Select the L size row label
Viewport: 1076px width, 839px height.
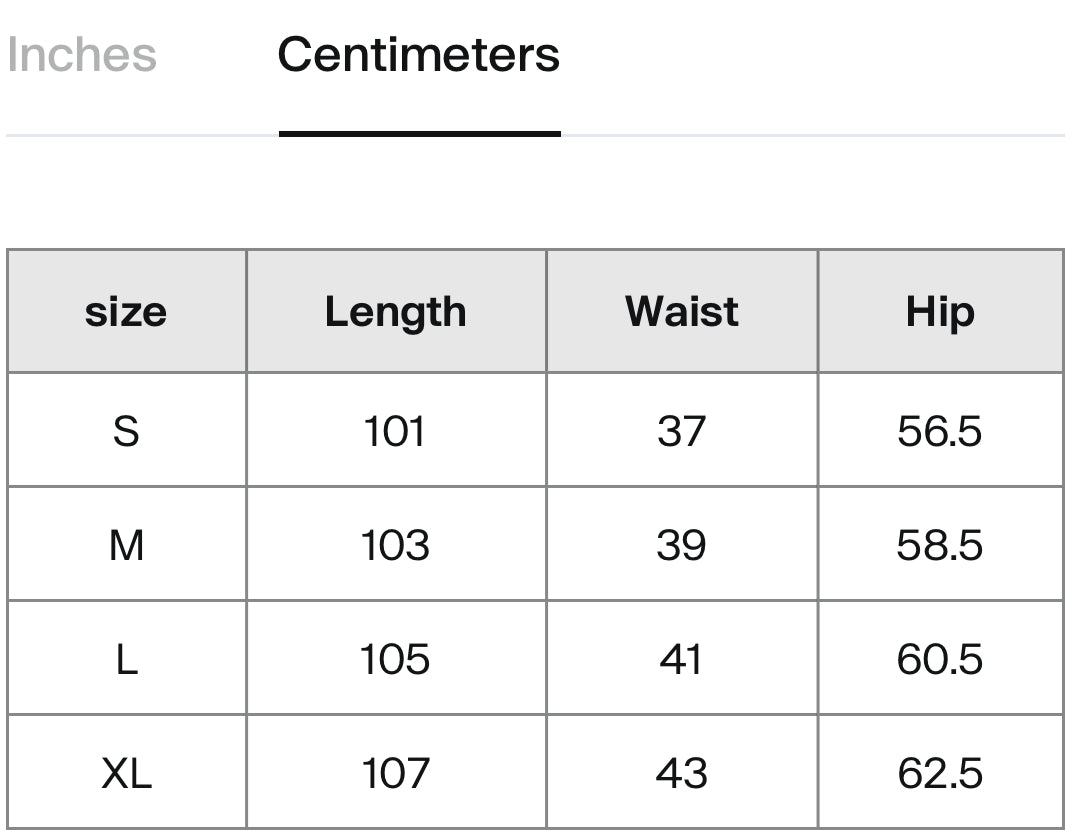pos(126,659)
